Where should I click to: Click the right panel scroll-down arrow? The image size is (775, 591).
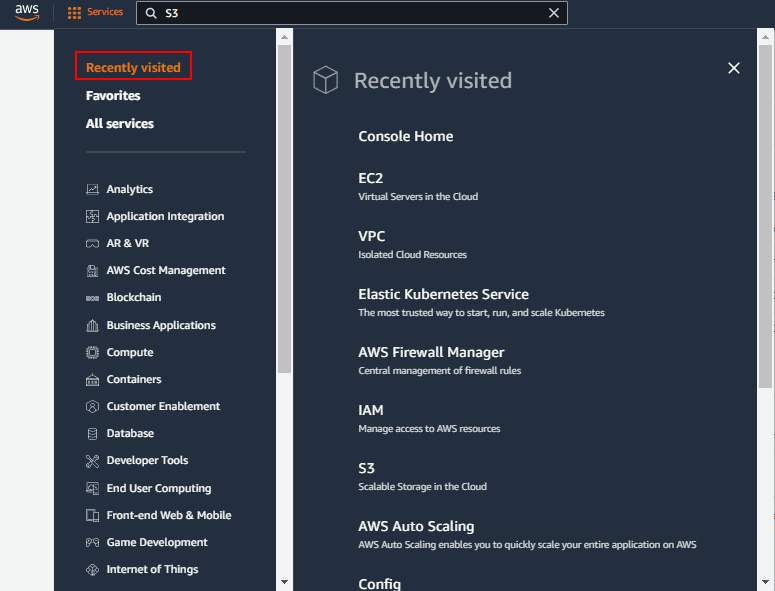(x=766, y=582)
